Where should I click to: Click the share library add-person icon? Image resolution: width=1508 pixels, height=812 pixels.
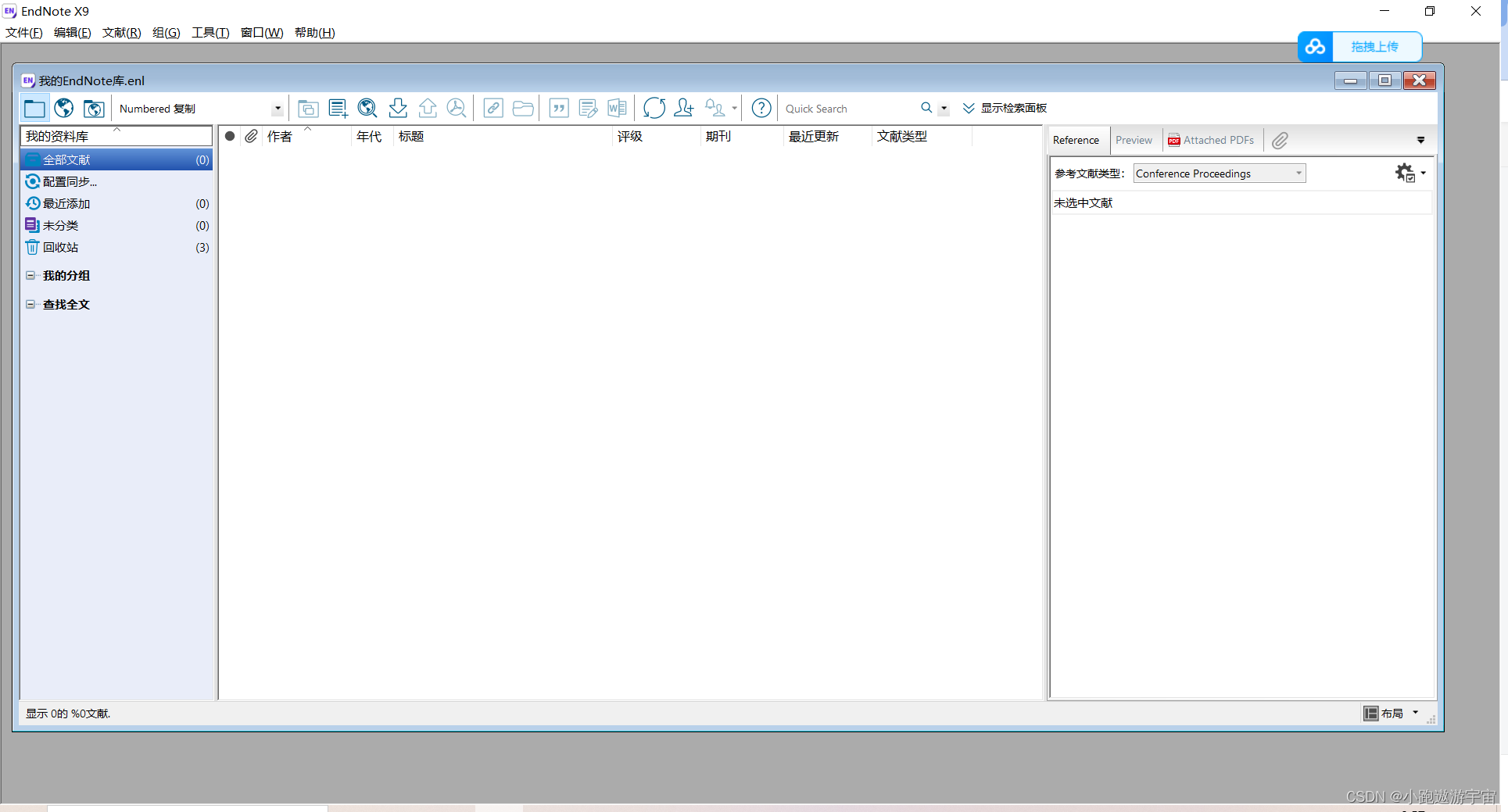(684, 109)
